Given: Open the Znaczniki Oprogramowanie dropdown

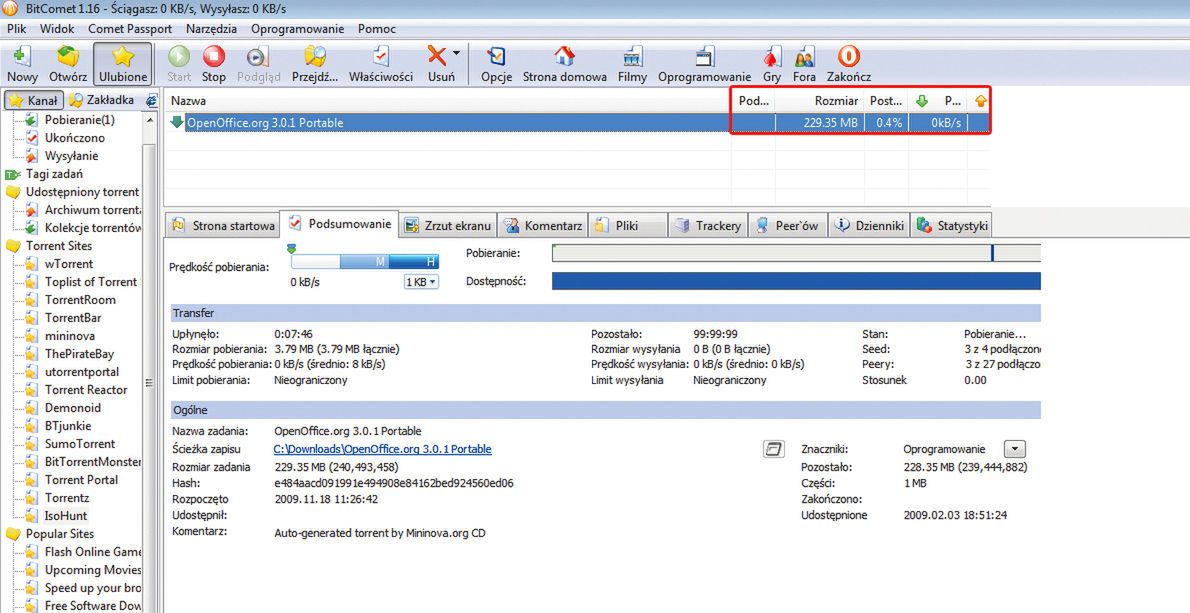Looking at the screenshot, I should 1015,449.
